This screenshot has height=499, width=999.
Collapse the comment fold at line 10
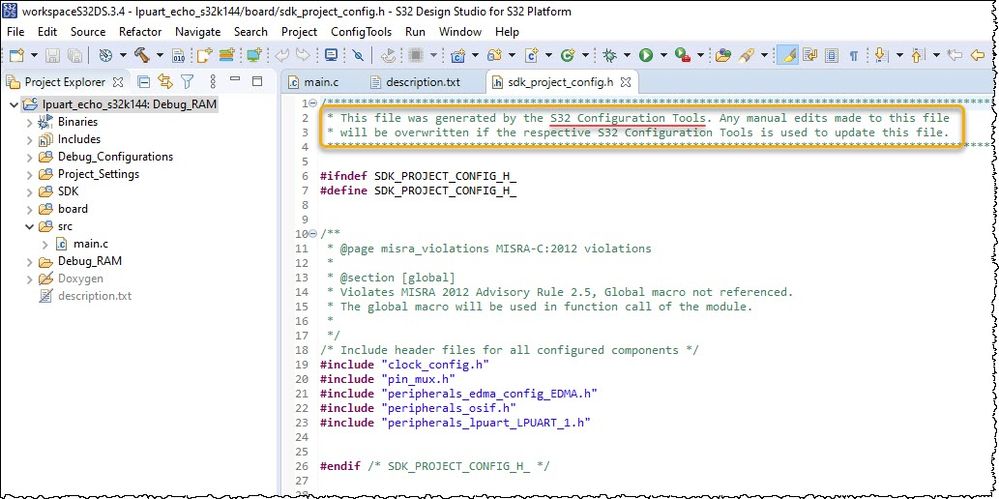pos(312,234)
